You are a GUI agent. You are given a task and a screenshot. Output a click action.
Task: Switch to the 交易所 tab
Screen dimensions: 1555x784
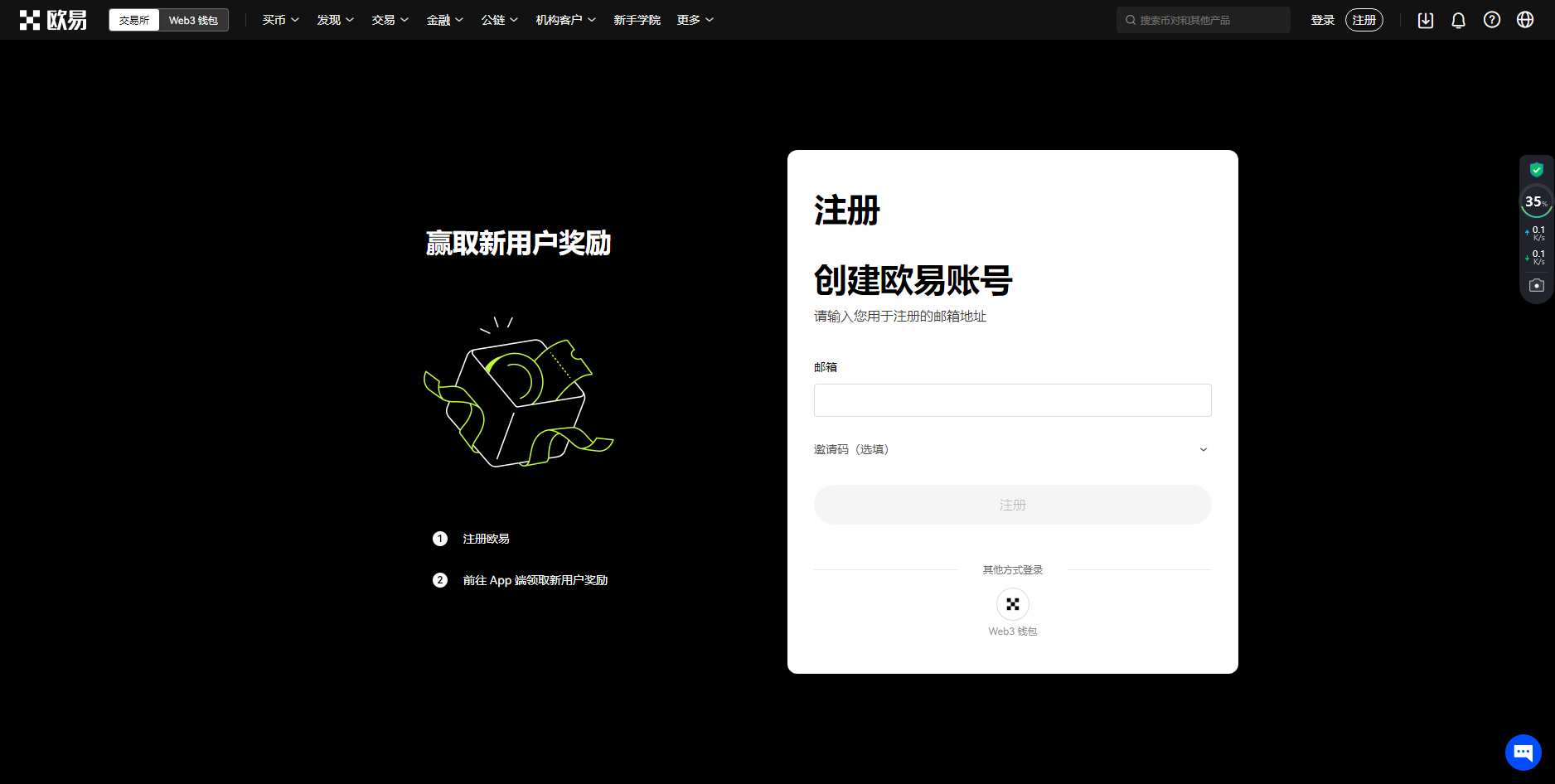134,20
